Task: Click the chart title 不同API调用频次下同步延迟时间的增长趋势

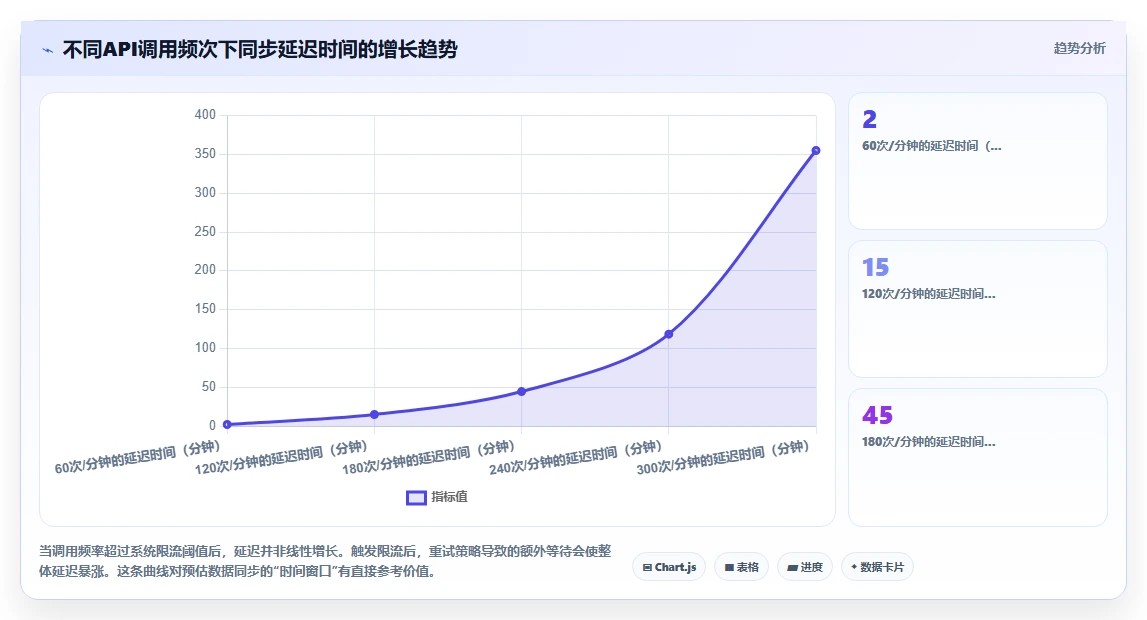Action: point(260,50)
